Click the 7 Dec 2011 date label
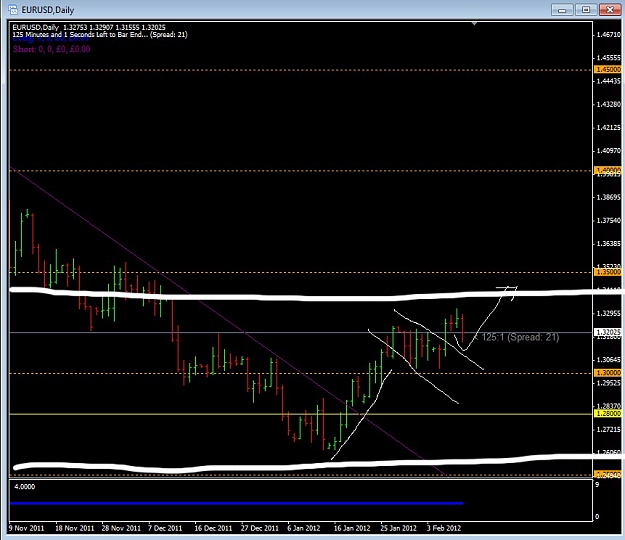 point(165,528)
